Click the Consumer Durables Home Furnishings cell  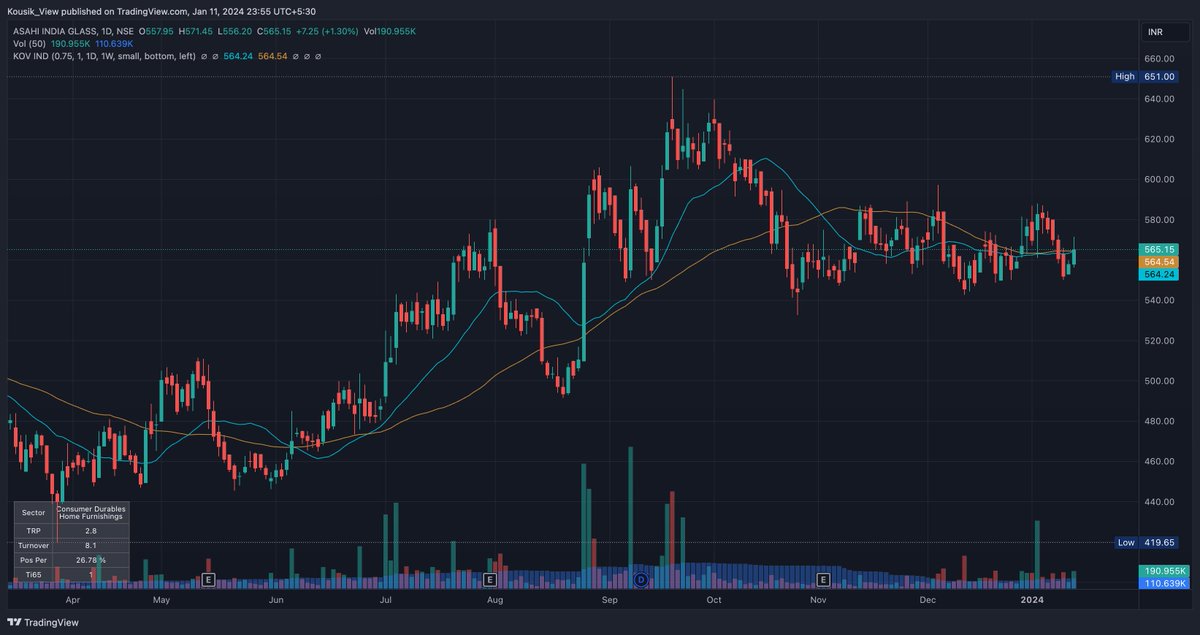click(91, 511)
